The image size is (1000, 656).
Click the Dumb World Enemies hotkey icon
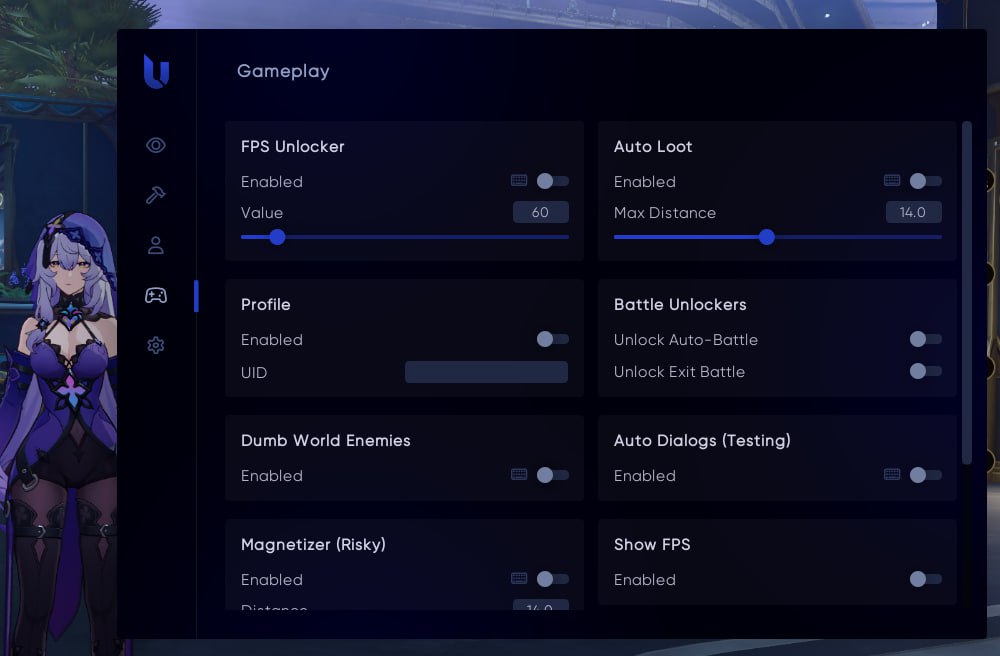coord(519,475)
